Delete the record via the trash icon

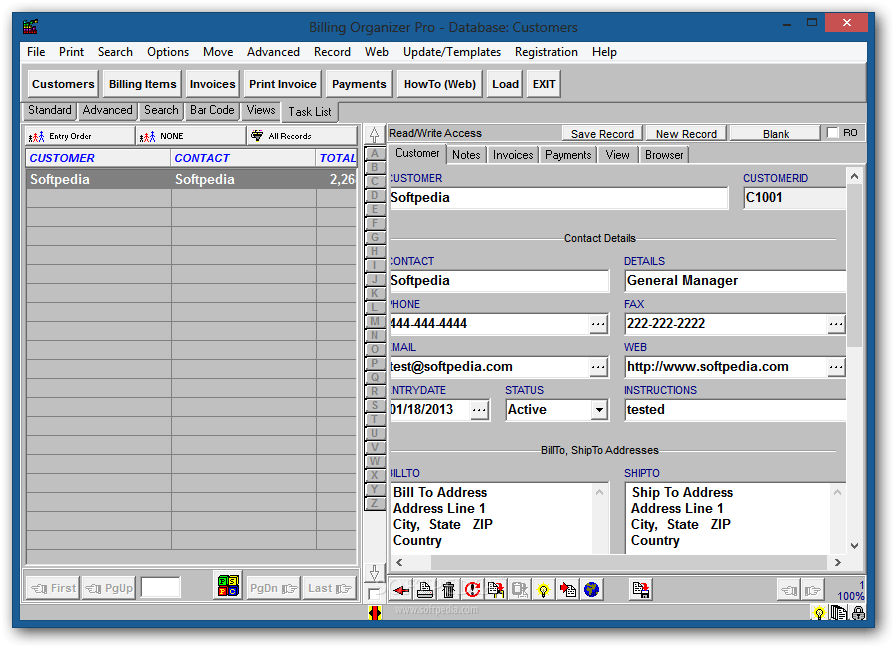click(x=448, y=589)
